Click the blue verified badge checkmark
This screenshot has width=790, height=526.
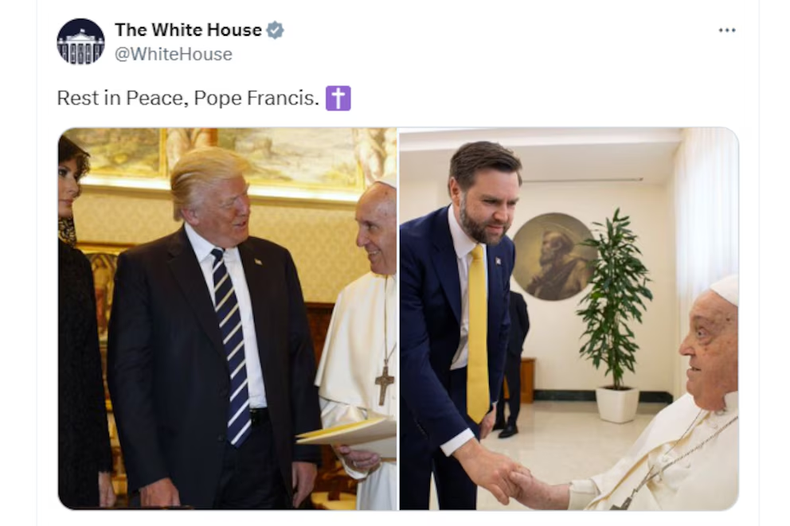coord(275,30)
